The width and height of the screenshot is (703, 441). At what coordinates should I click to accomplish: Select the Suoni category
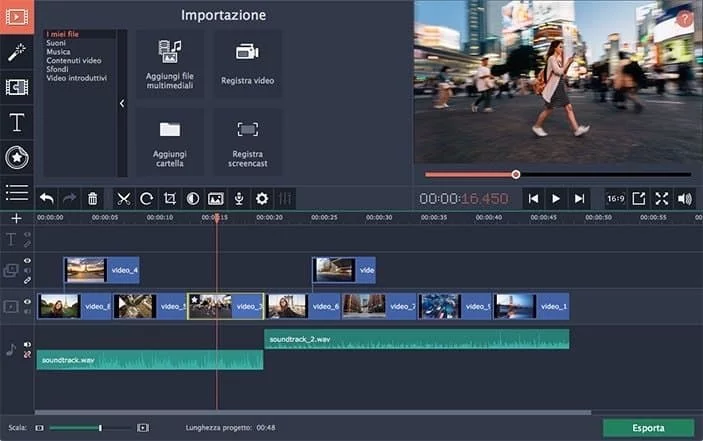(56, 43)
